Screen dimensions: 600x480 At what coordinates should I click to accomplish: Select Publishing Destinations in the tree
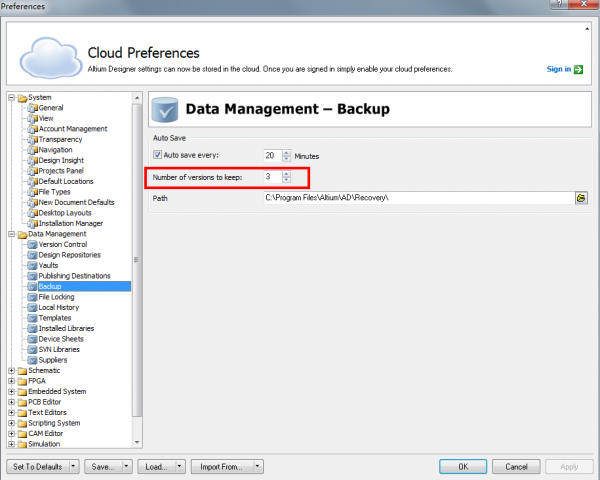click(x=74, y=276)
